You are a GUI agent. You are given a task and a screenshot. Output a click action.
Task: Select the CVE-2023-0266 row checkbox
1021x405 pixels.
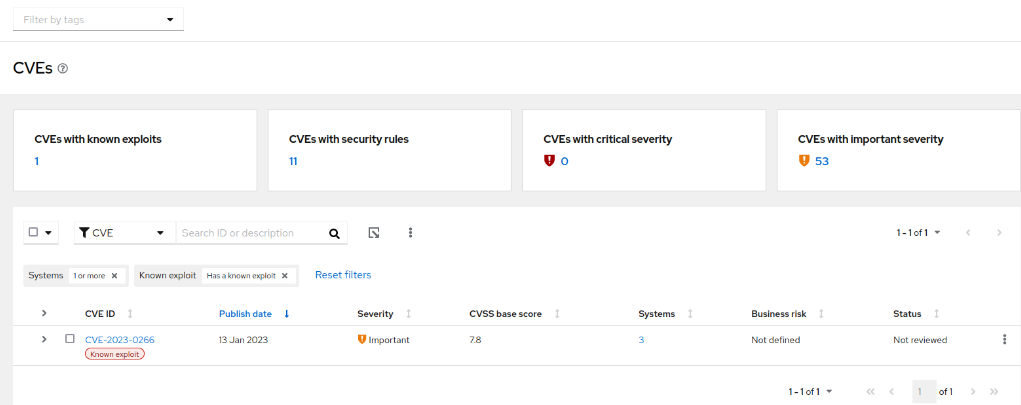(70, 339)
